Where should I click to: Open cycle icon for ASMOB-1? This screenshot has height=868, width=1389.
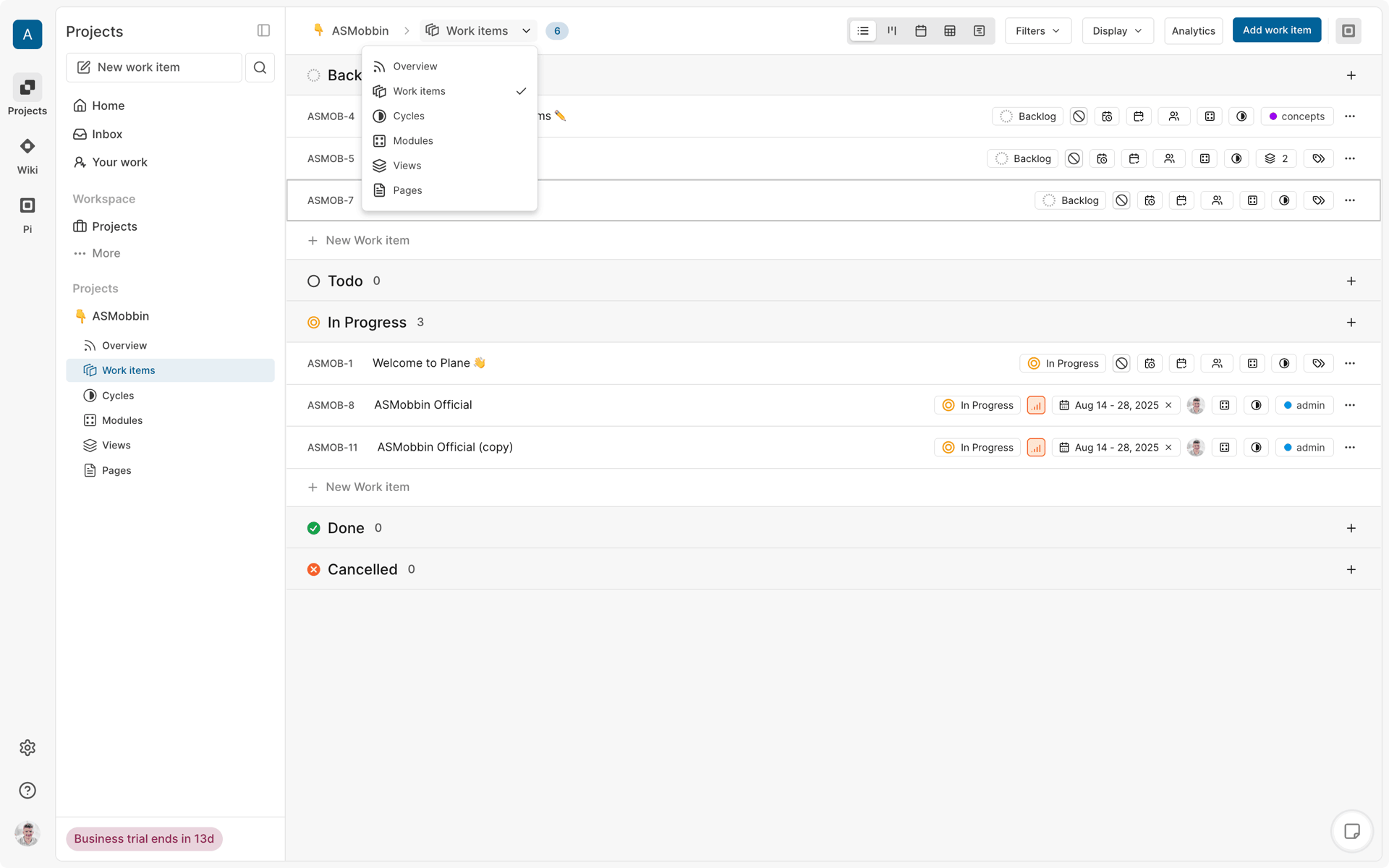[1284, 364]
